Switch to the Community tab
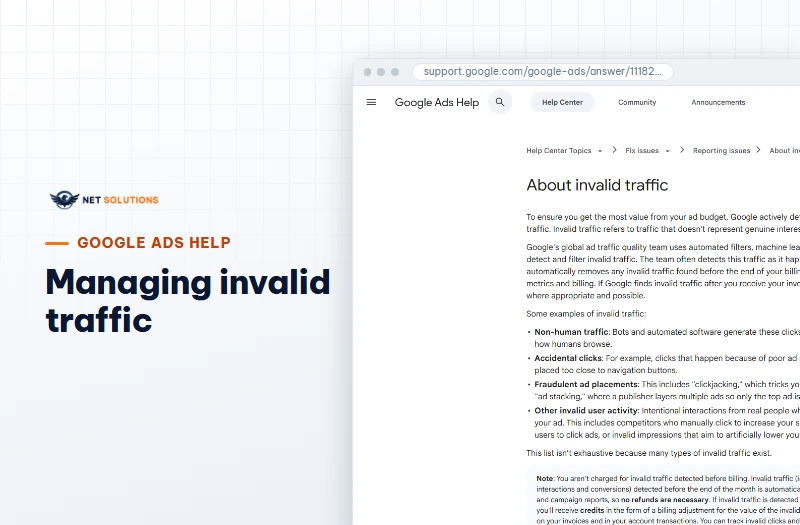The image size is (800, 525). (637, 102)
